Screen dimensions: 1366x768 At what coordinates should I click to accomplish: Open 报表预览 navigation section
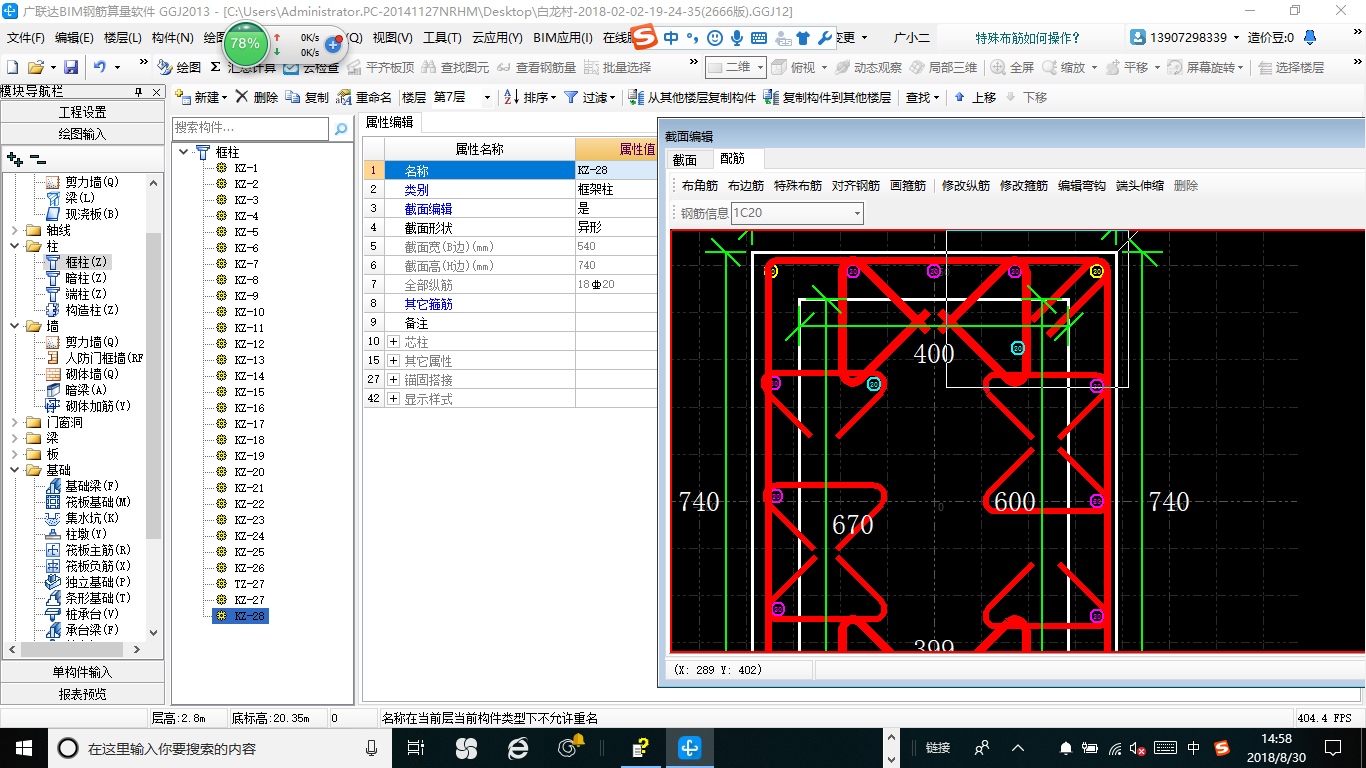coord(83,694)
